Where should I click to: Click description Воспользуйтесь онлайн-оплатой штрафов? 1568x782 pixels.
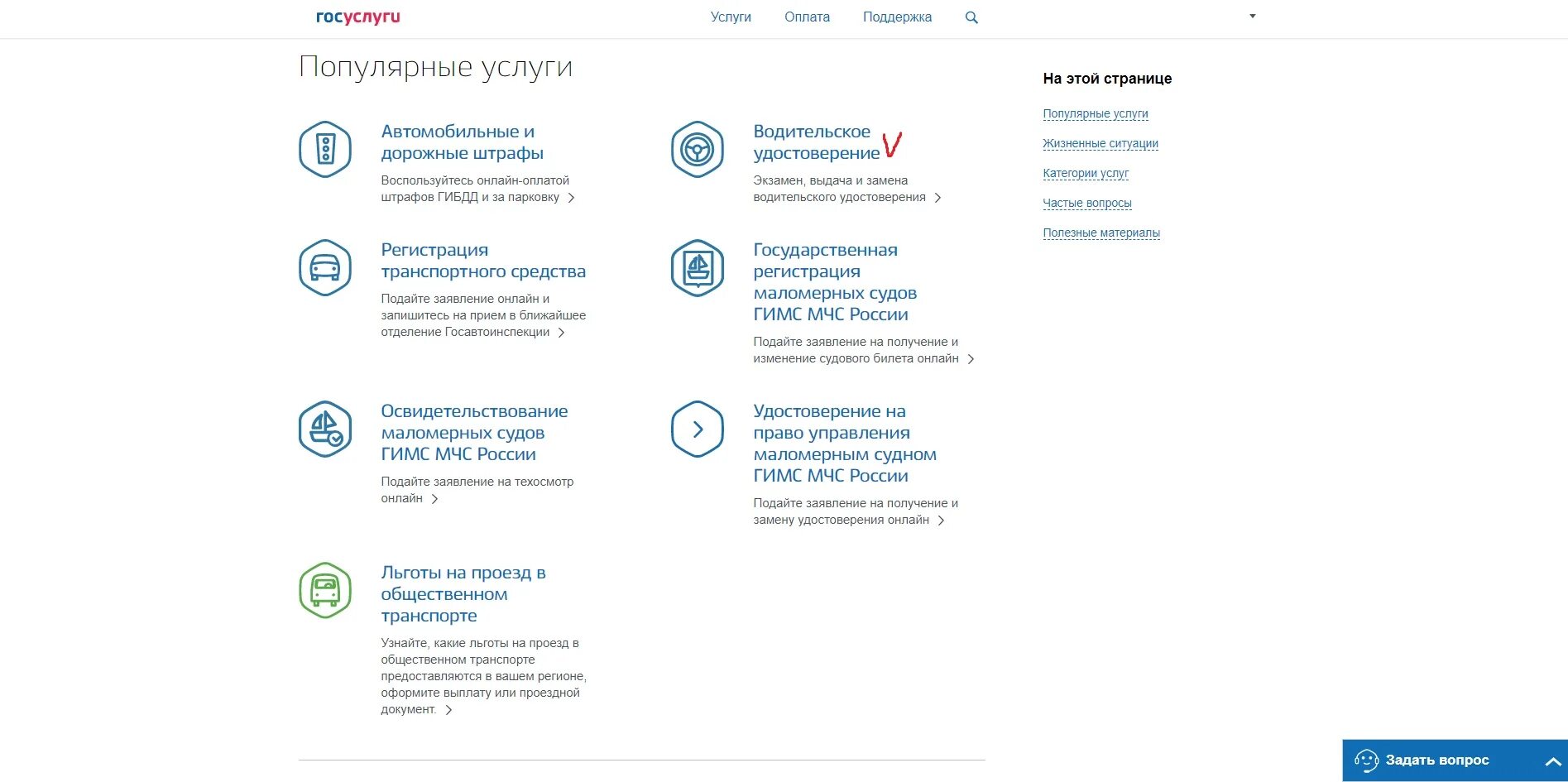coord(475,189)
